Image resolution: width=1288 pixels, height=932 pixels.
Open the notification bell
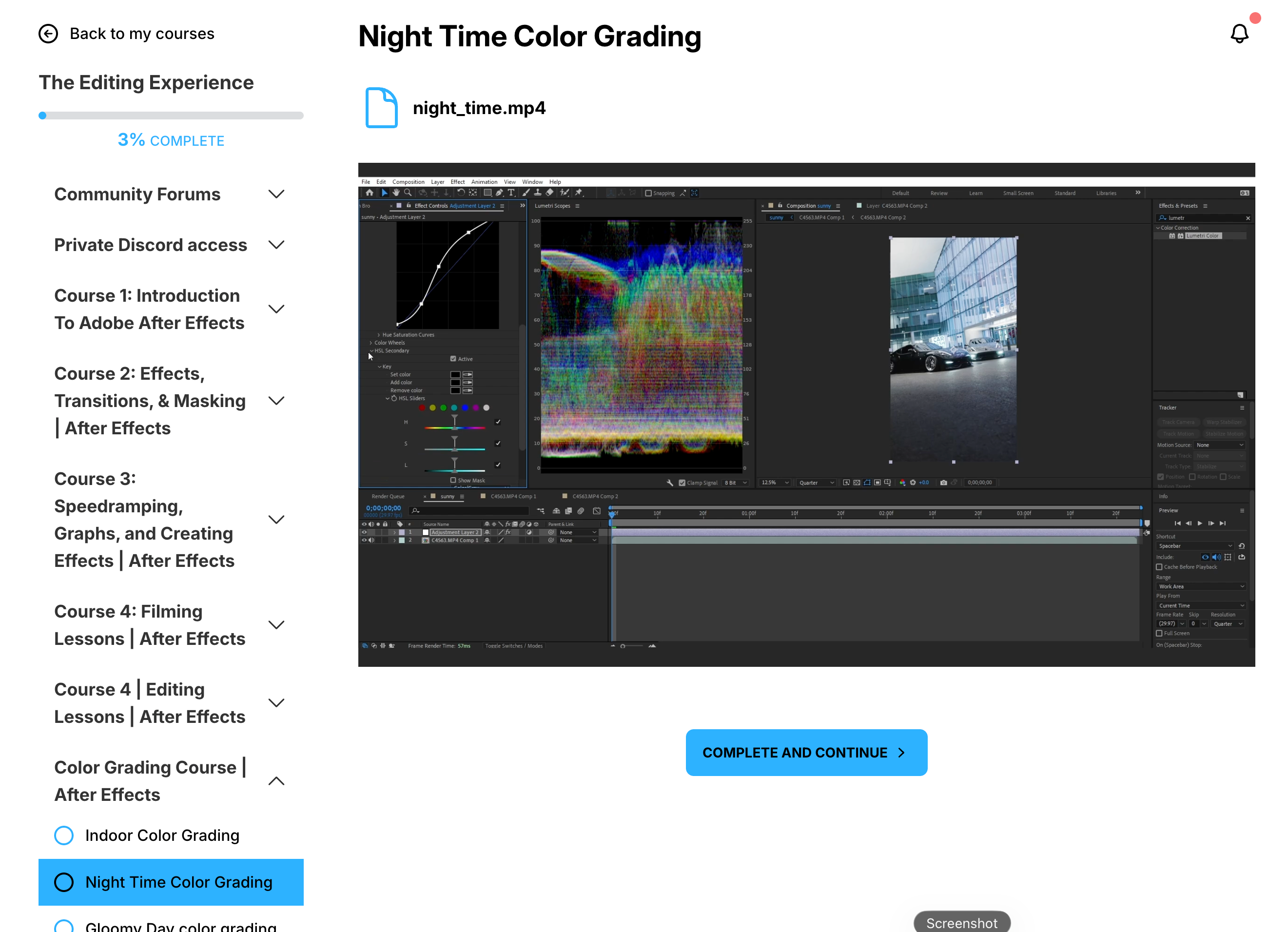(x=1239, y=34)
